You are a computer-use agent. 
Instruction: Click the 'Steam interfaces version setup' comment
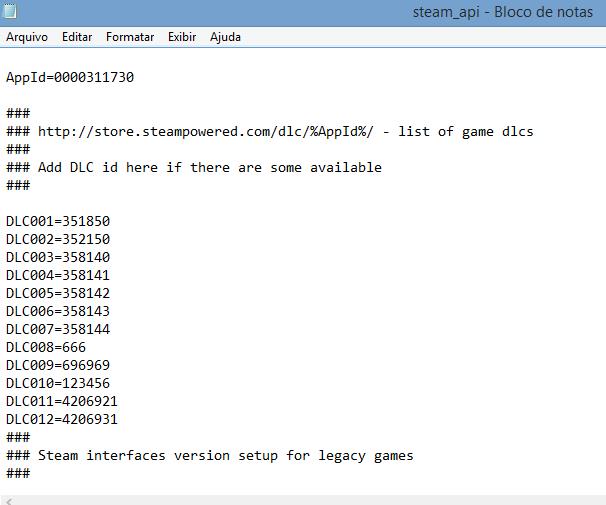pos(225,455)
